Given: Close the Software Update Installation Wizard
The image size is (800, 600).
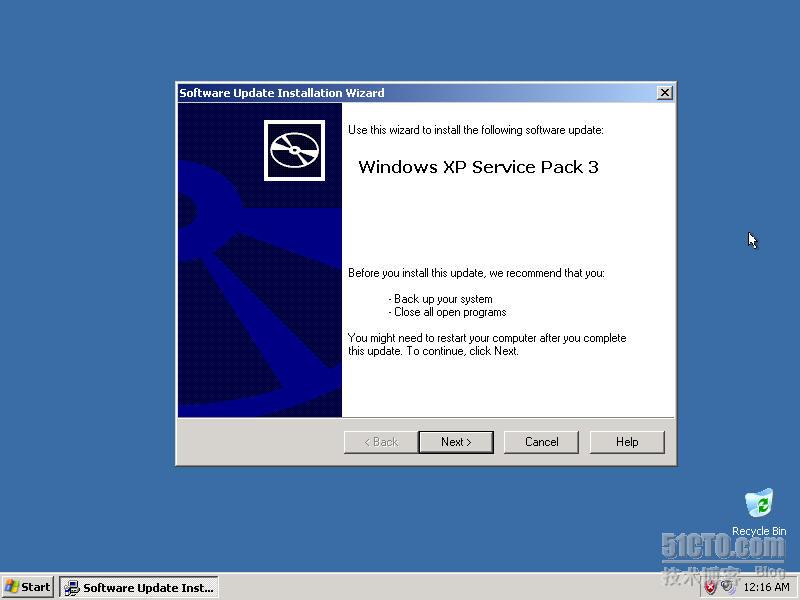Looking at the screenshot, I should tap(664, 93).
